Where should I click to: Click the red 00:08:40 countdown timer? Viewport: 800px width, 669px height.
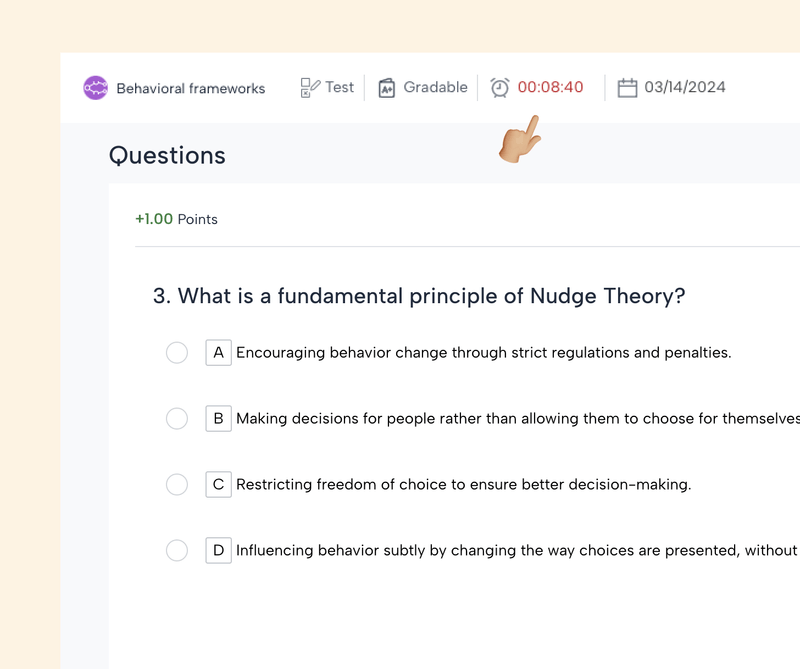click(x=550, y=88)
